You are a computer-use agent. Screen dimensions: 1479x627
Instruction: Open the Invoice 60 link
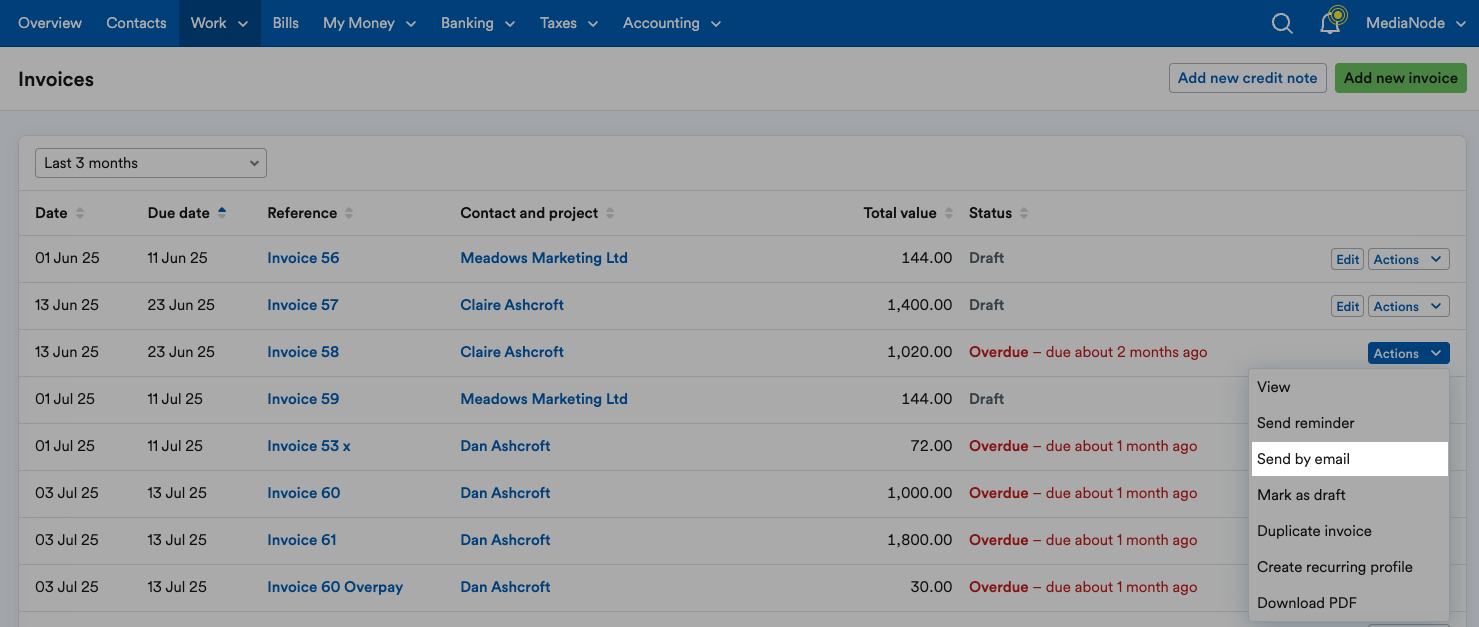click(x=304, y=493)
